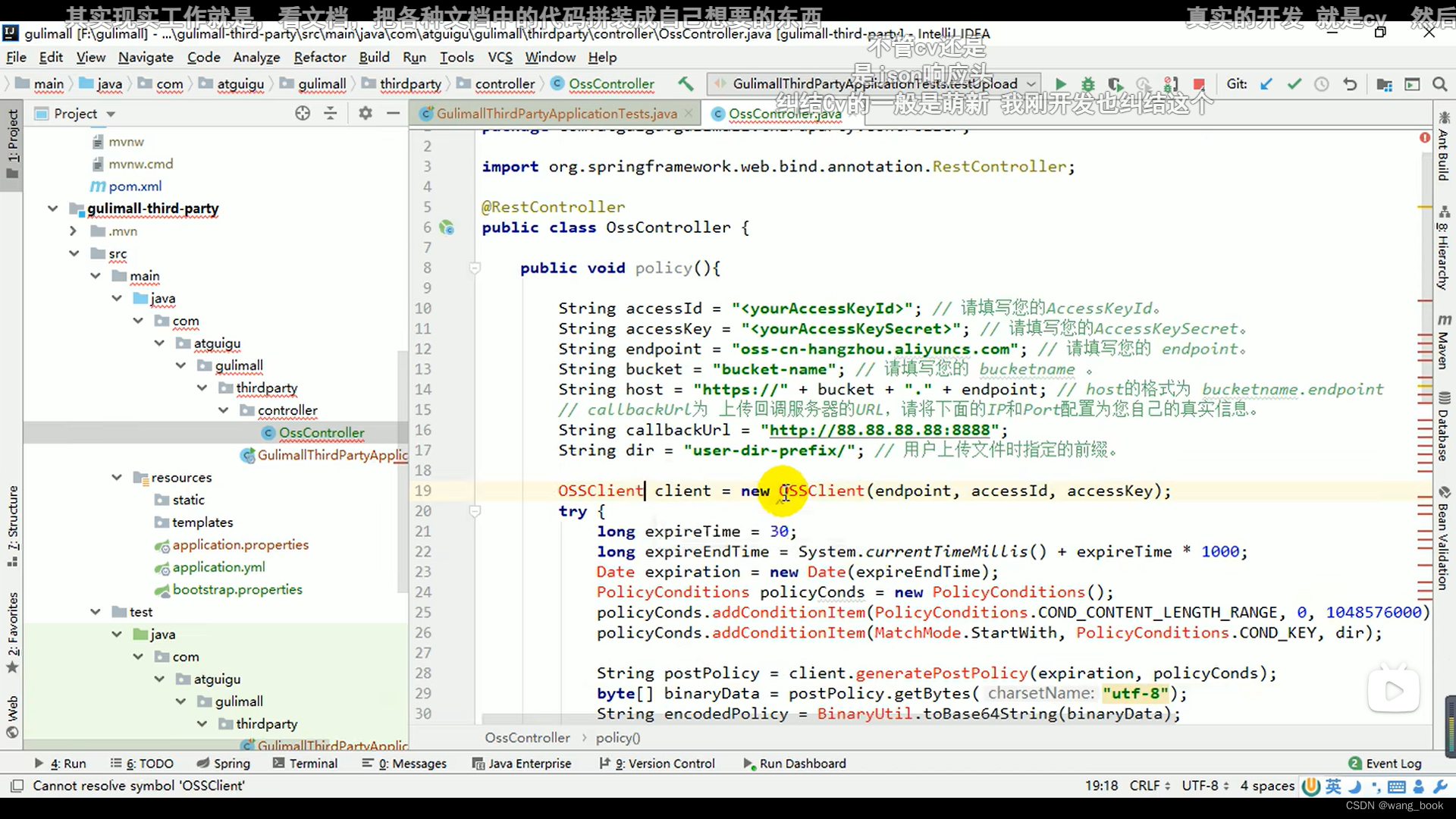
Task: Fold the policy() method at line 8
Action: (x=475, y=268)
